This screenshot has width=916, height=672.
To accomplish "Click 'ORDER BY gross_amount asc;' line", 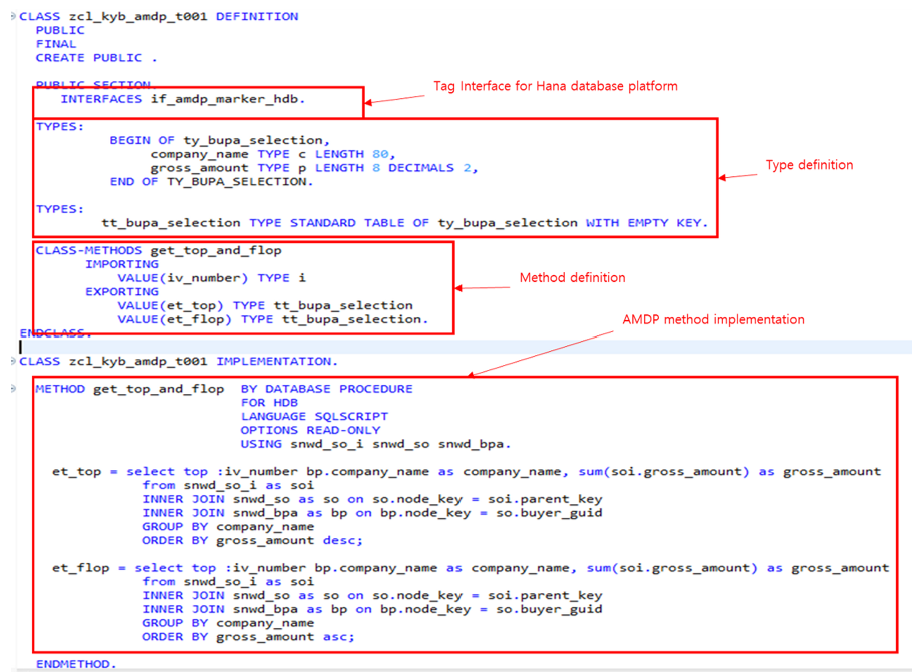I will [x=248, y=637].
